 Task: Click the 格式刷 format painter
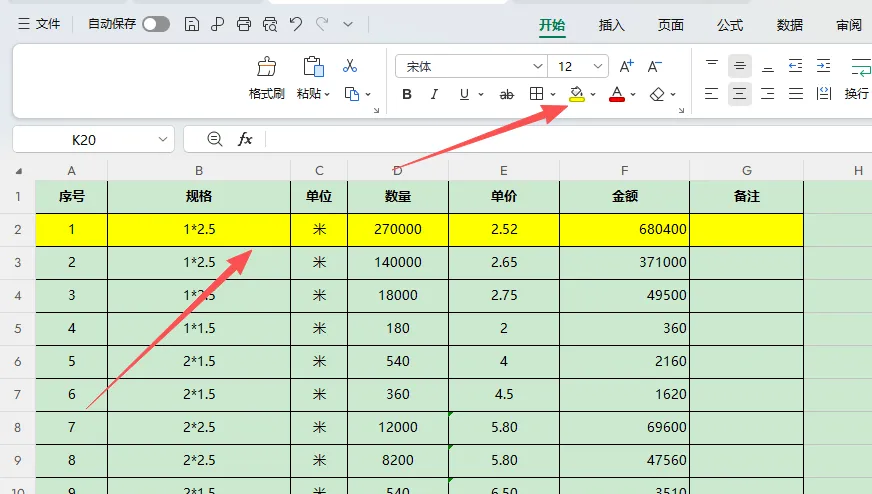click(266, 78)
